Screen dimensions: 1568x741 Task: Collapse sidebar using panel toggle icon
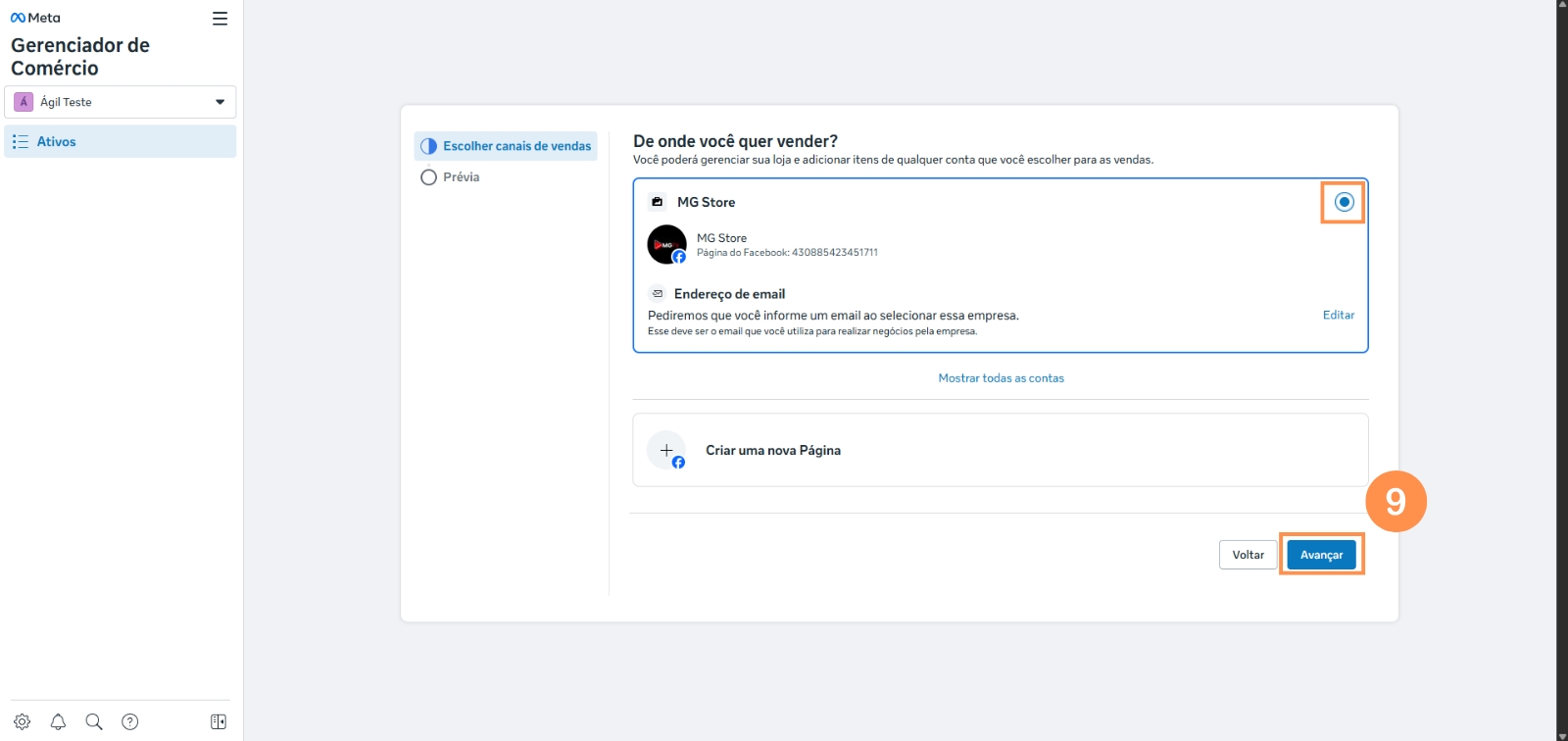[x=219, y=721]
